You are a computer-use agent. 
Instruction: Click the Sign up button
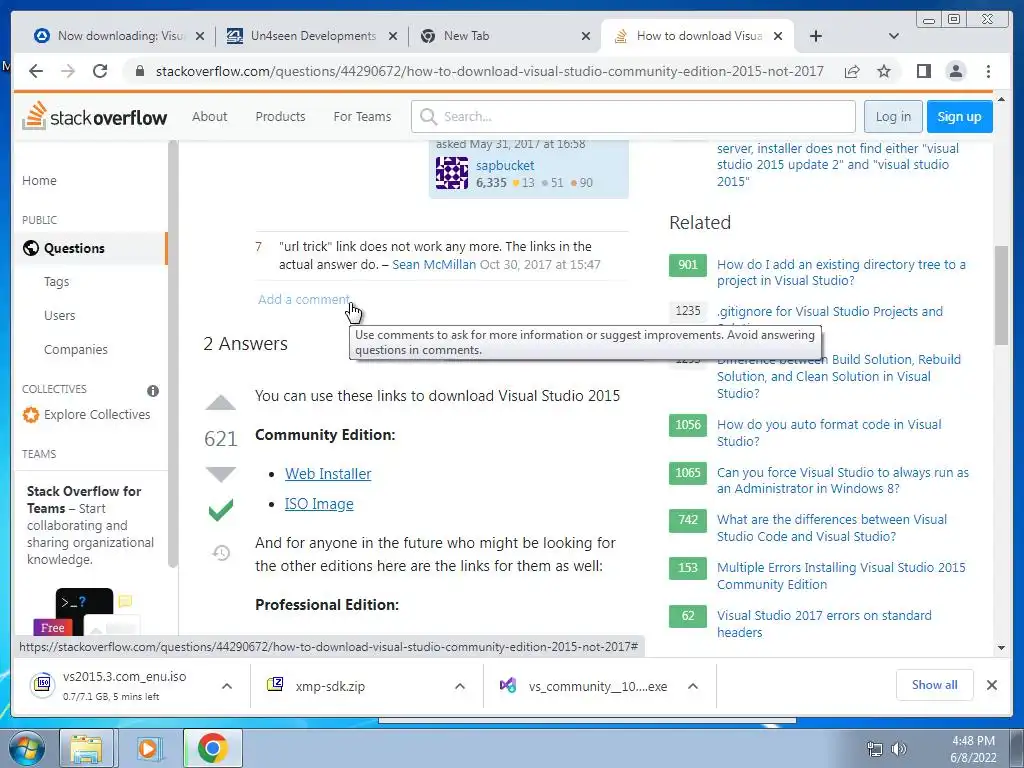(959, 116)
